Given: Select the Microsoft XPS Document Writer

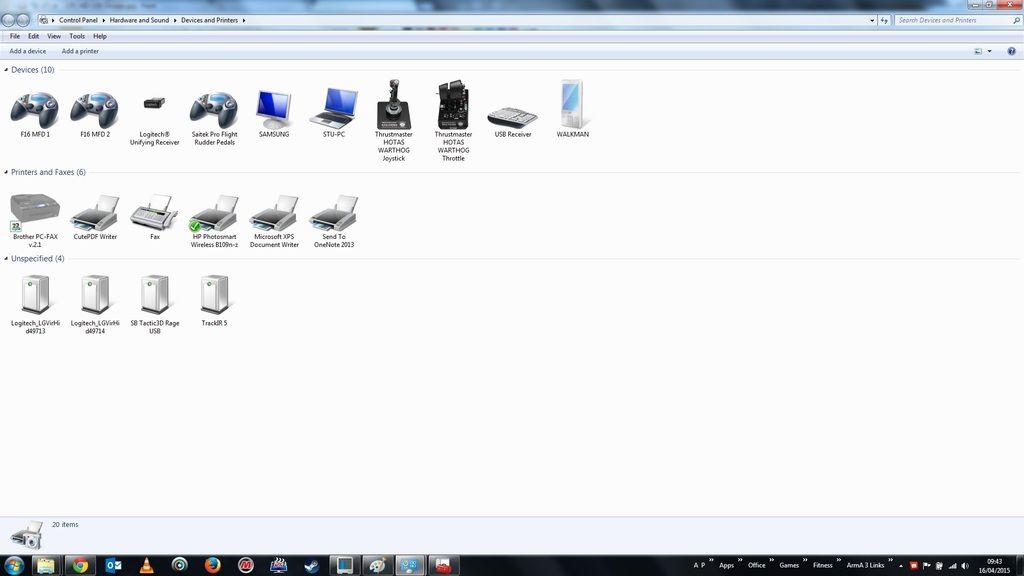Looking at the screenshot, I should [x=274, y=221].
